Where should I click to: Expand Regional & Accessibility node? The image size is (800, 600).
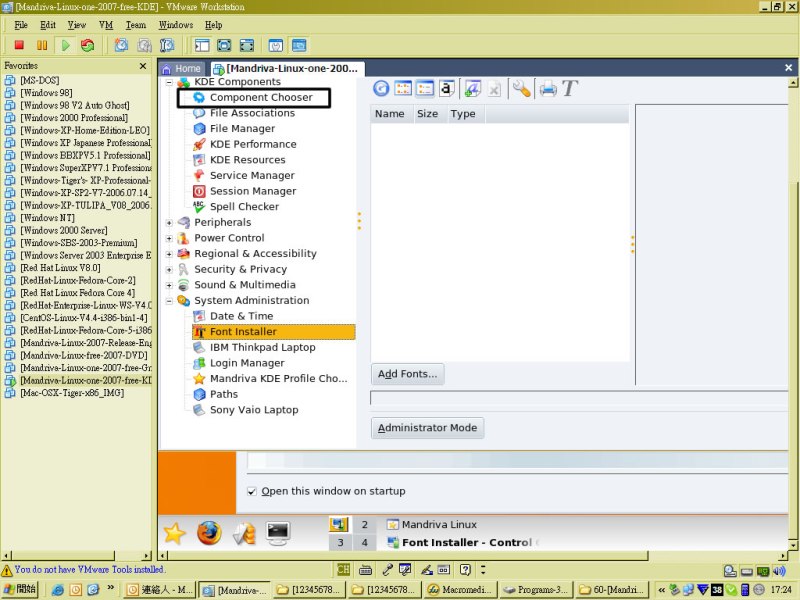[169, 254]
